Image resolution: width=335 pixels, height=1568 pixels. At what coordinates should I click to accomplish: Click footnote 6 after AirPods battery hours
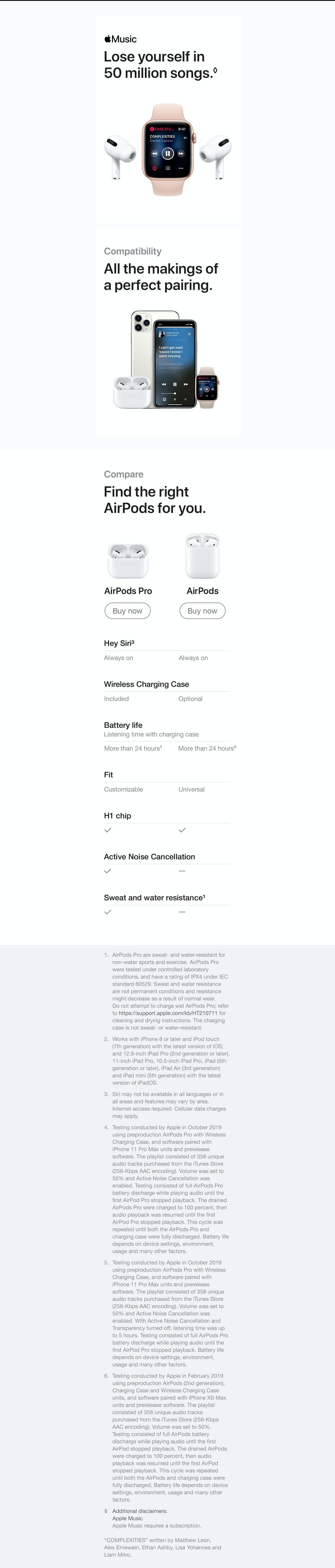(235, 747)
